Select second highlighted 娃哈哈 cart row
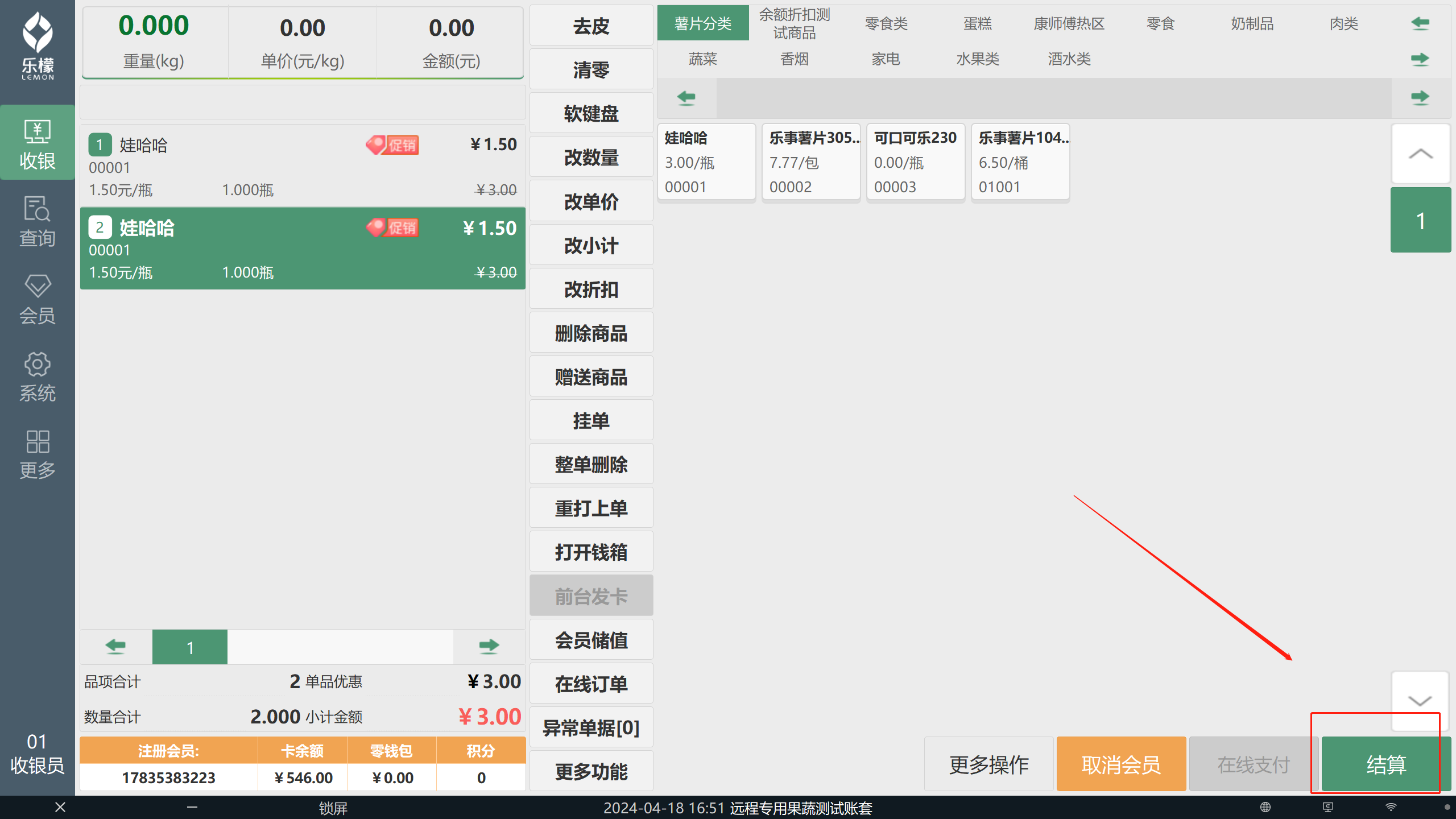This screenshot has height=819, width=1456. [303, 249]
